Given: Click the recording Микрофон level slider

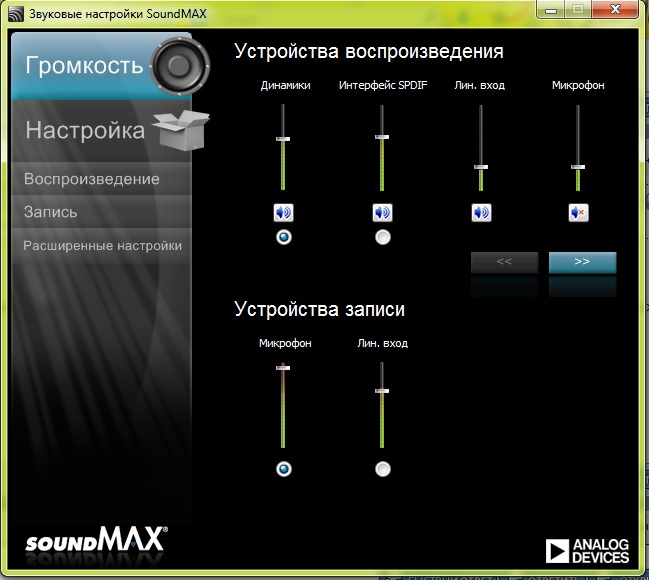Looking at the screenshot, I should [x=284, y=368].
